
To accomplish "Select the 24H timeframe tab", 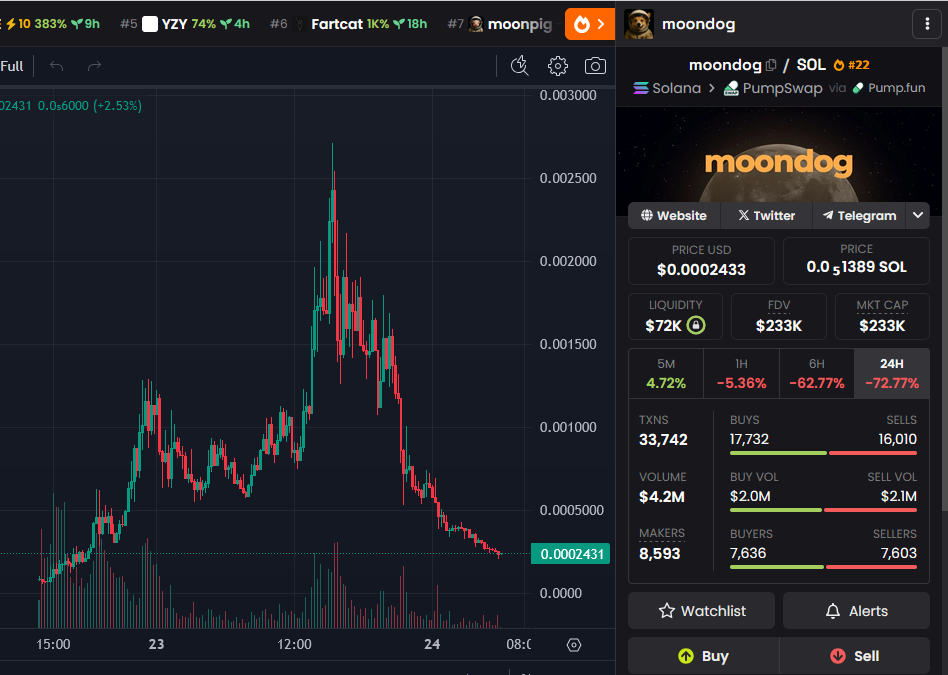I will (x=892, y=374).
